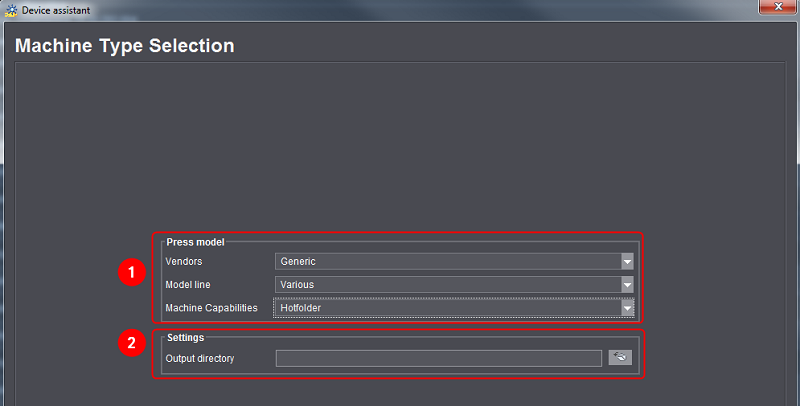Image resolution: width=800 pixels, height=406 pixels.
Task: Click the Output directory label
Action: coord(200,358)
